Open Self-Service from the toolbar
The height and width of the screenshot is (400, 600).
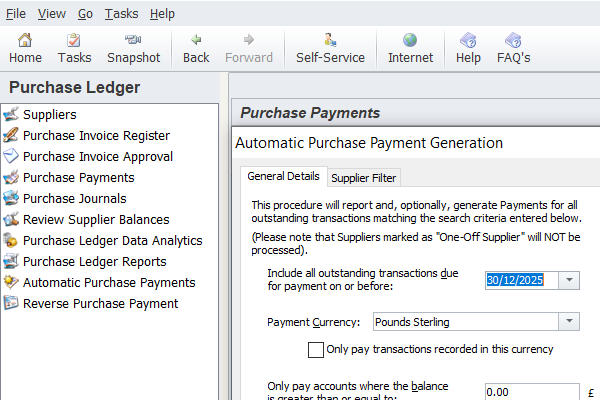pyautogui.click(x=330, y=40)
